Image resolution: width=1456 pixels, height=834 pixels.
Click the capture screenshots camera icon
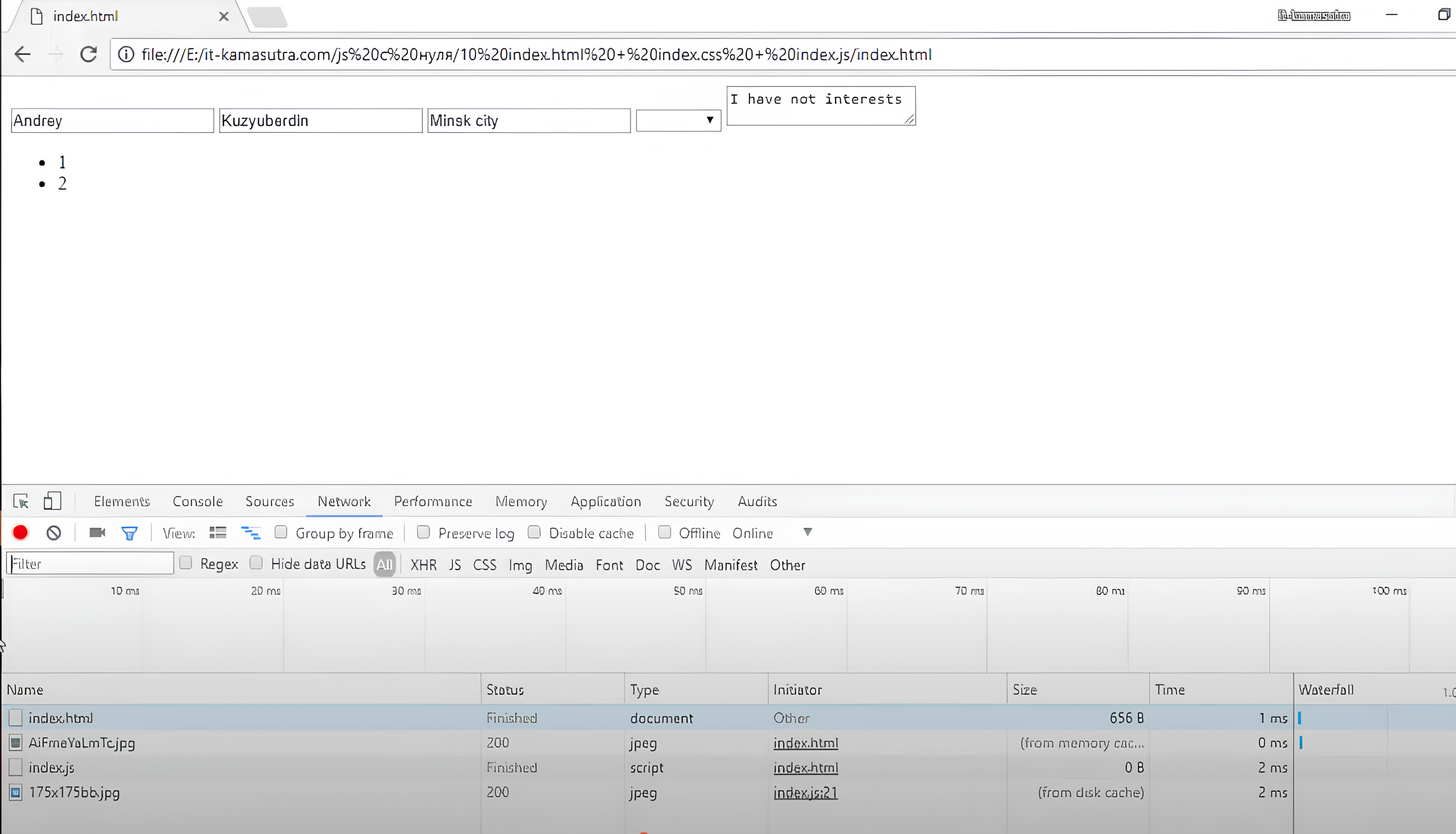point(97,533)
